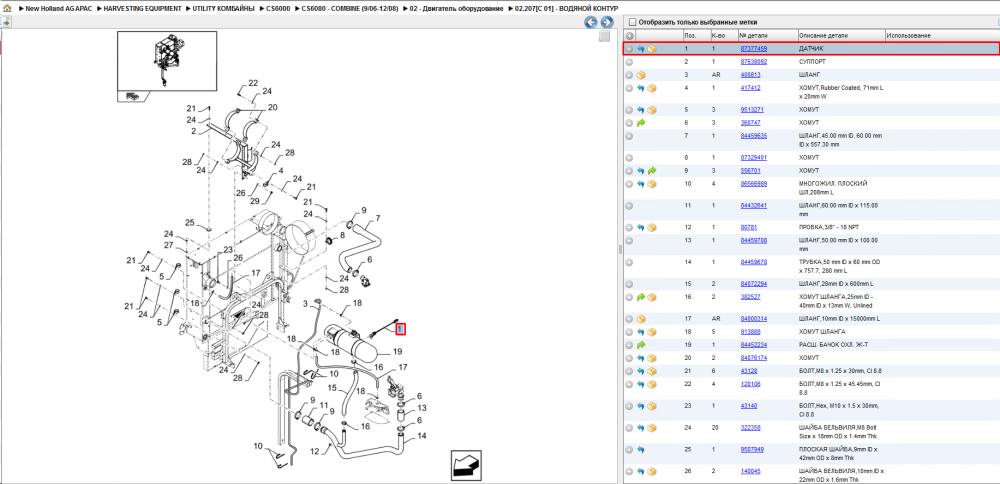Click the box icon for part 400813
This screenshot has height=484, width=1000.
point(640,75)
